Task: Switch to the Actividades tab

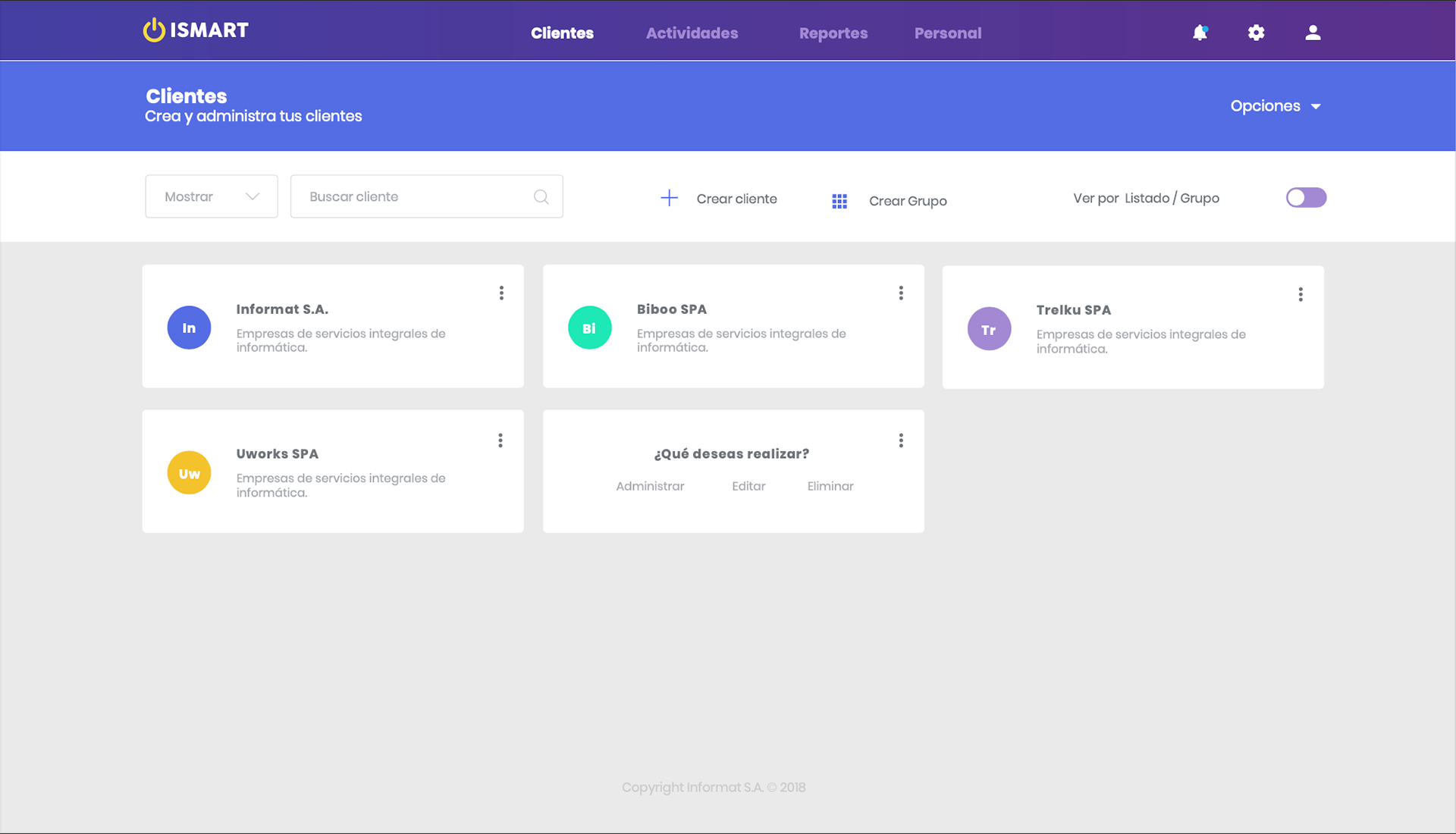Action: point(692,33)
